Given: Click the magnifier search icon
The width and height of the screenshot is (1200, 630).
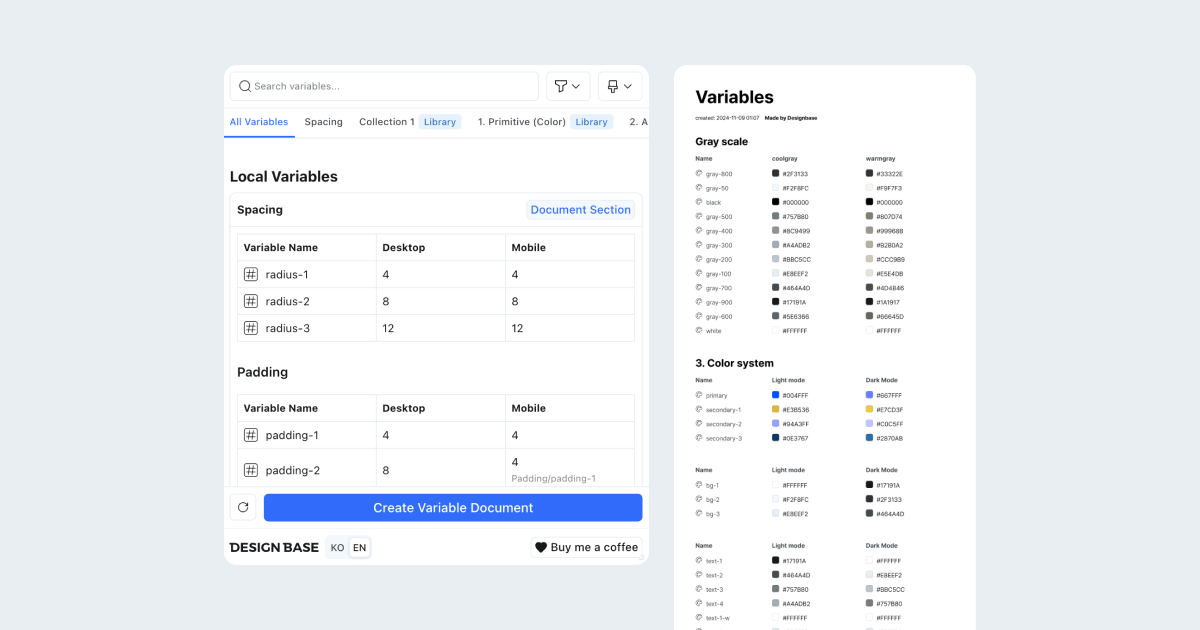Looking at the screenshot, I should click(x=245, y=86).
